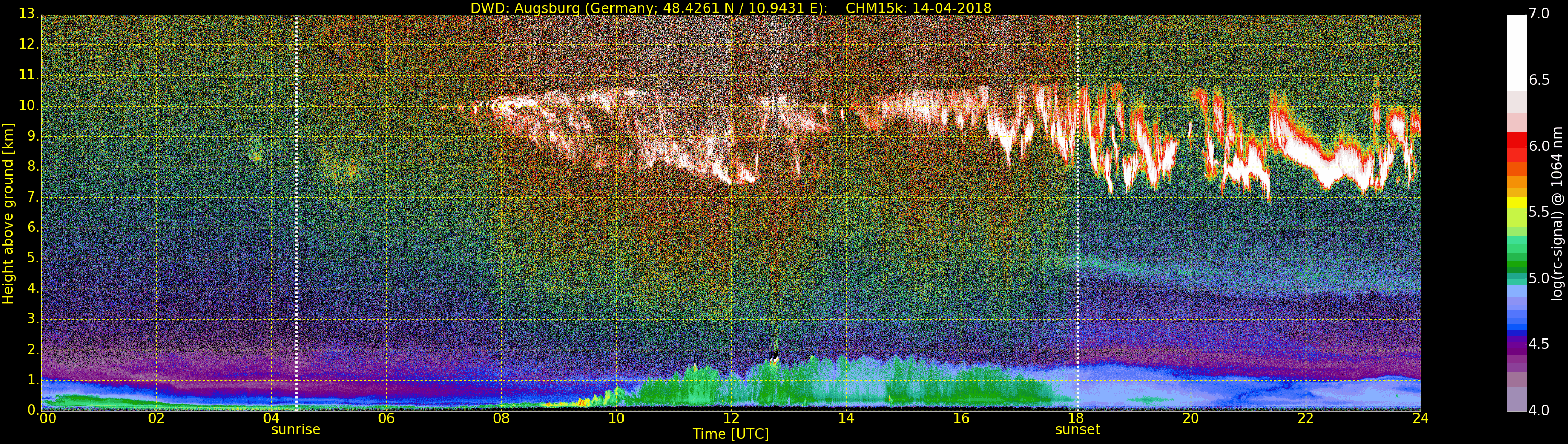Click time-axis tick label '12'
The width and height of the screenshot is (1568, 444).
pos(731,418)
